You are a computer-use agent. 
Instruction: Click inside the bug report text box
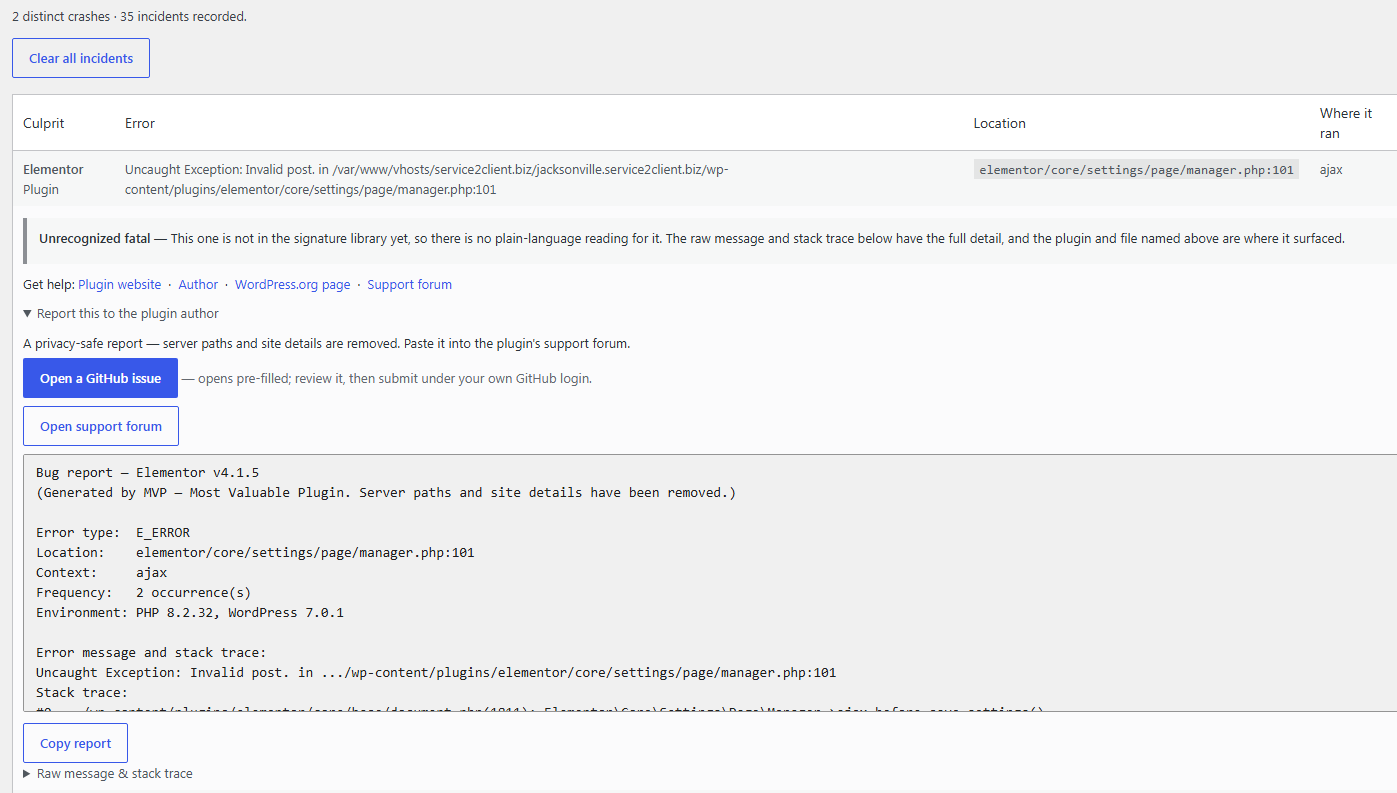click(710, 582)
